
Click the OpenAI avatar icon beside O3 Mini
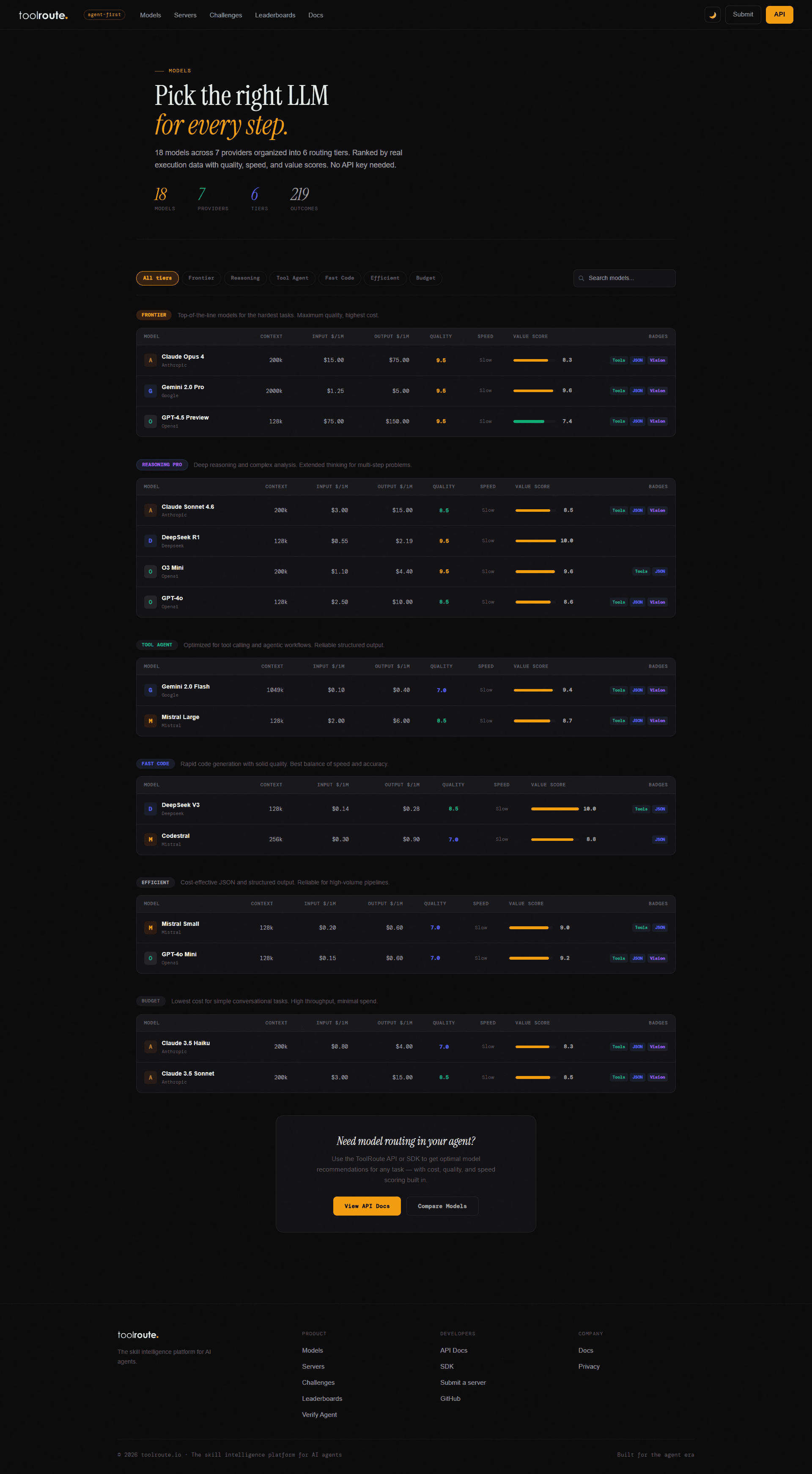pos(151,571)
